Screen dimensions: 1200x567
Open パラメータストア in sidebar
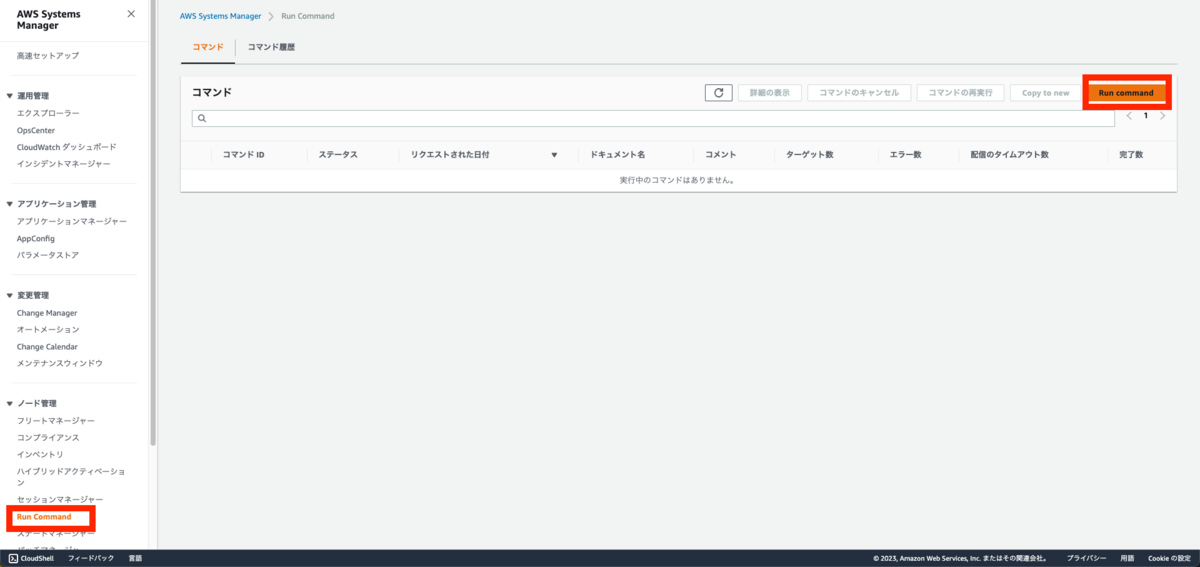point(48,255)
